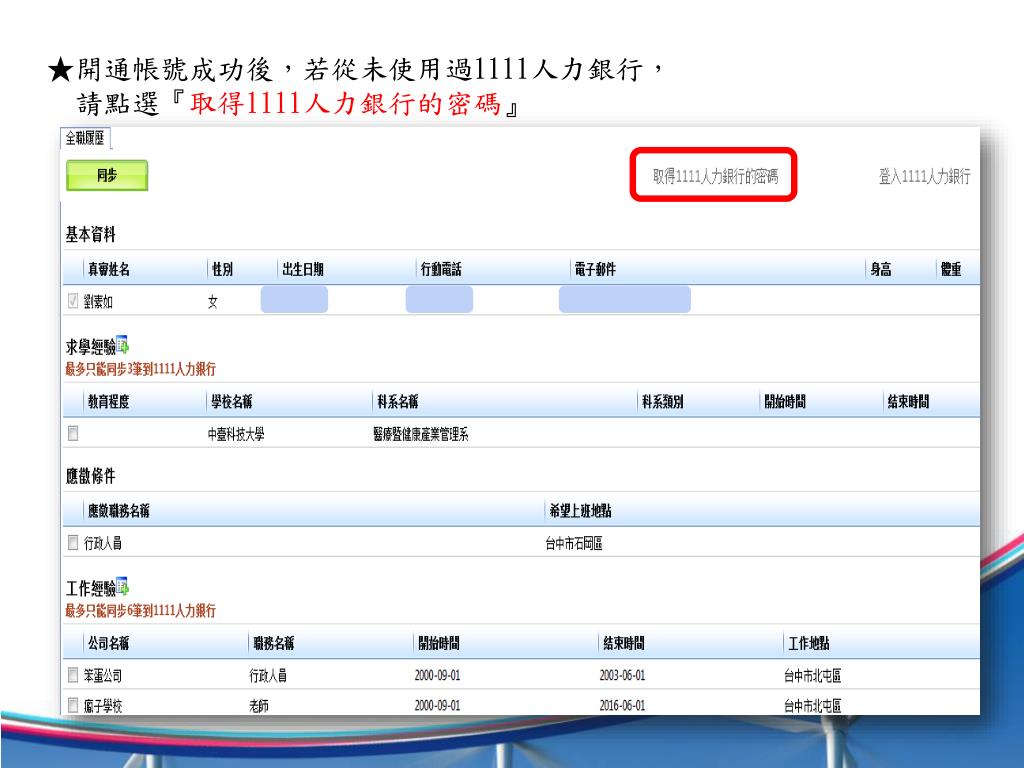Click the 希望上班地點 column header
The width and height of the screenshot is (1024, 768).
[581, 511]
